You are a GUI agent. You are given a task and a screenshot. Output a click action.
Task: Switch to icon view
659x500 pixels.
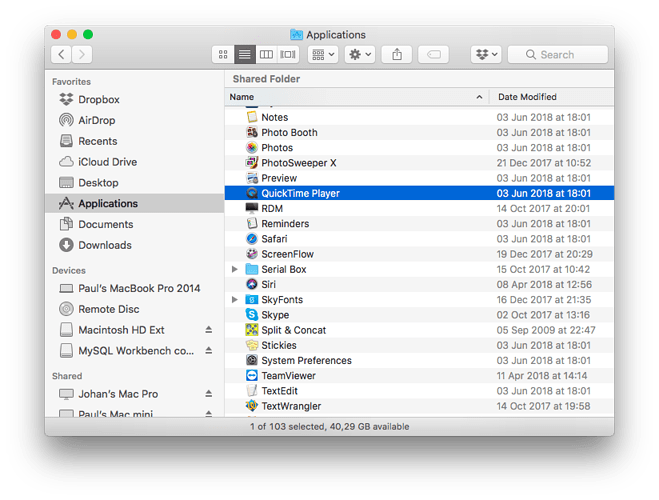point(223,55)
